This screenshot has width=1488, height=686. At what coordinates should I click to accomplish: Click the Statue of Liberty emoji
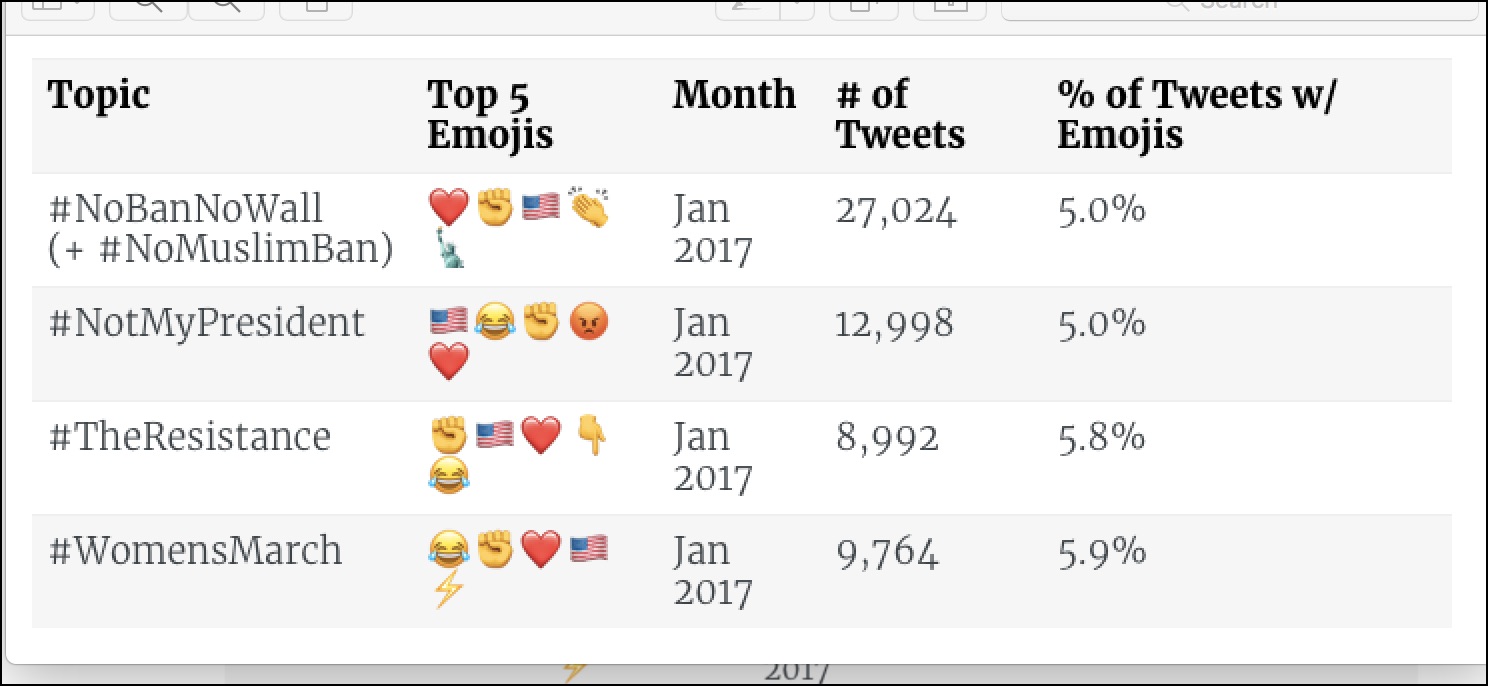point(449,248)
